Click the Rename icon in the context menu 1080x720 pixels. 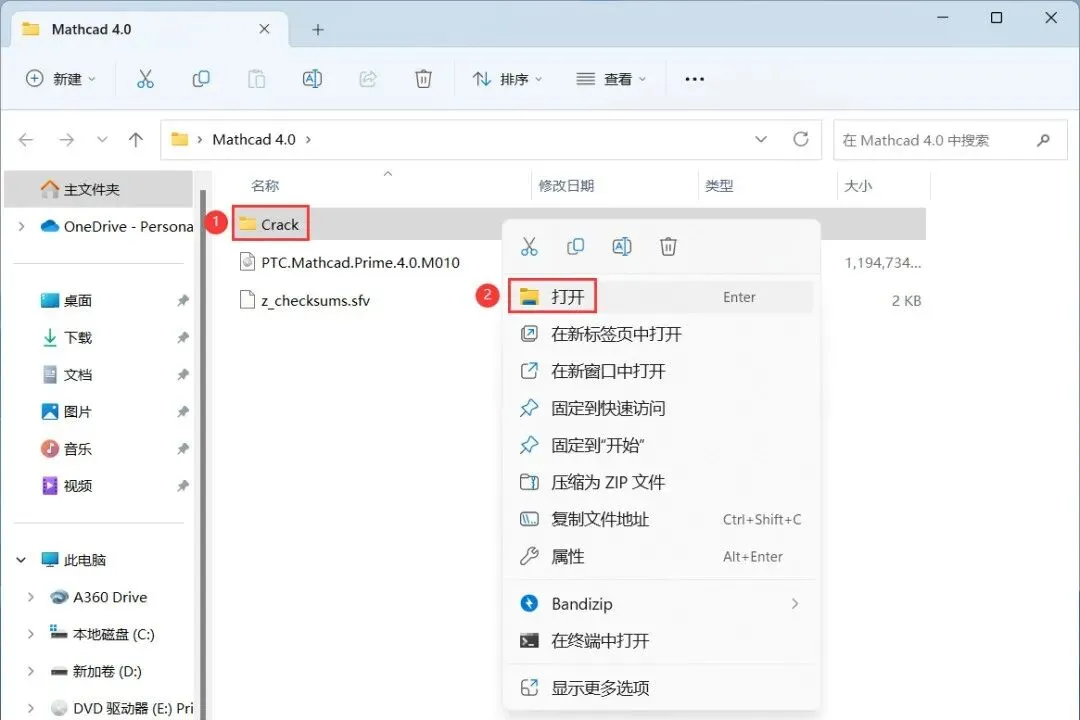[x=621, y=247]
